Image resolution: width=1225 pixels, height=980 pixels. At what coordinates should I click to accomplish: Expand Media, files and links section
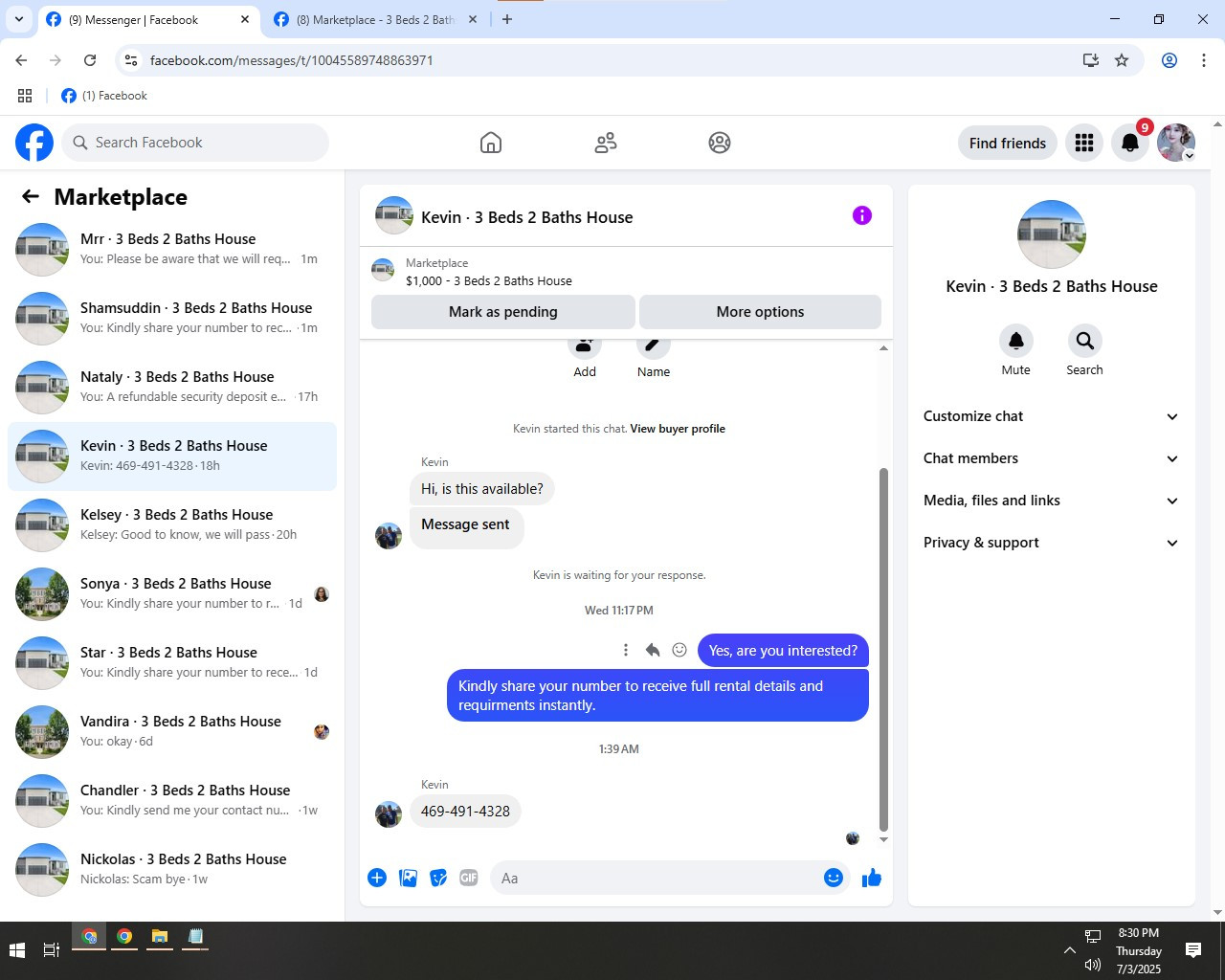1051,501
